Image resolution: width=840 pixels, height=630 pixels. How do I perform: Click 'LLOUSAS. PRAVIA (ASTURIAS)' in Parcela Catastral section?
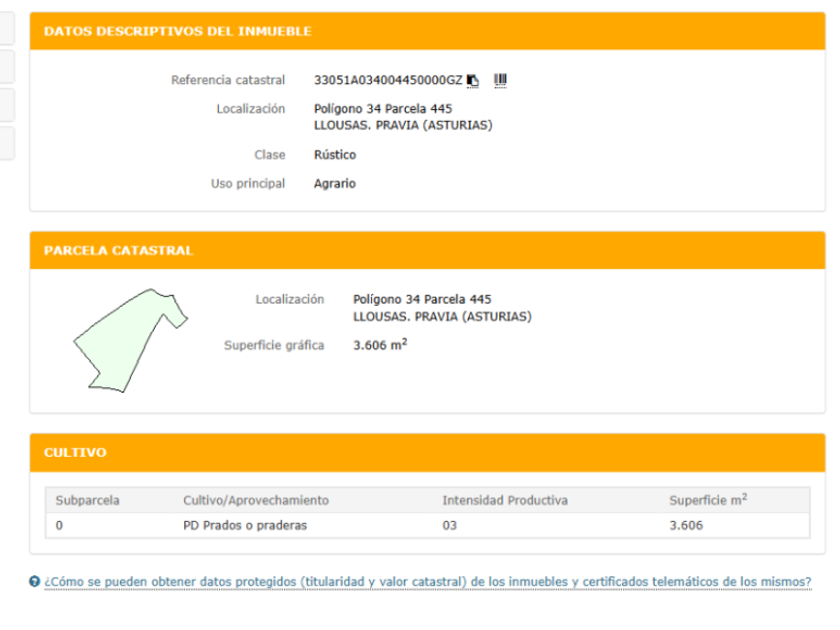click(x=442, y=317)
